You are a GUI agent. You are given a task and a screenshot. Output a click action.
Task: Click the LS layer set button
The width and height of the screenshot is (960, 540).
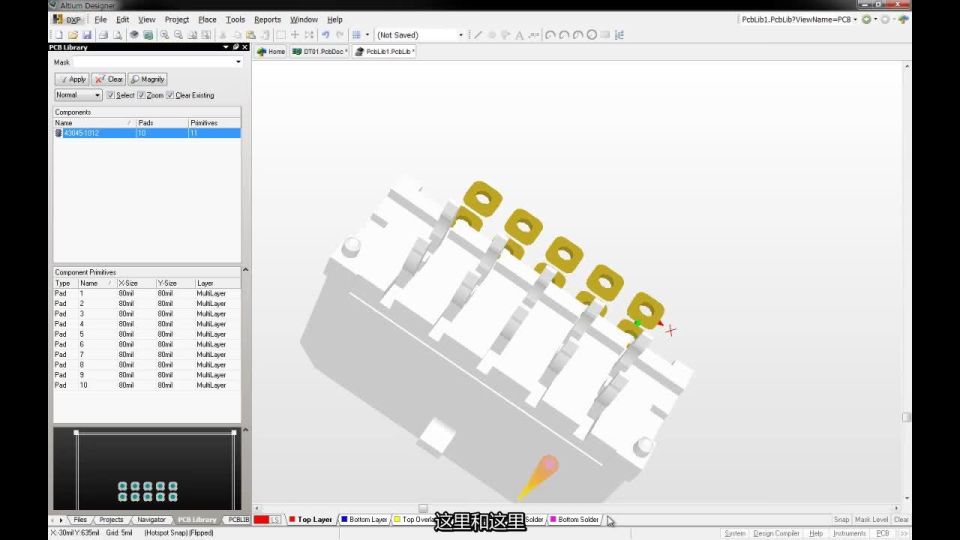pyautogui.click(x=275, y=519)
